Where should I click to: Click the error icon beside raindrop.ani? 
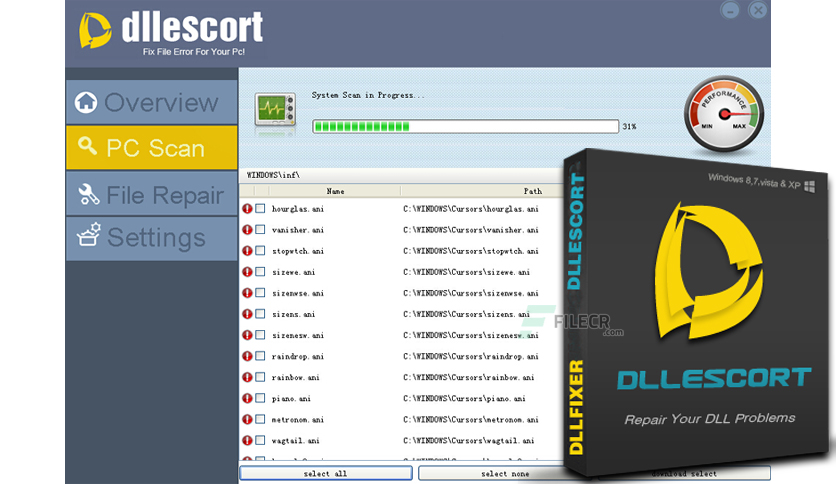pyautogui.click(x=247, y=356)
